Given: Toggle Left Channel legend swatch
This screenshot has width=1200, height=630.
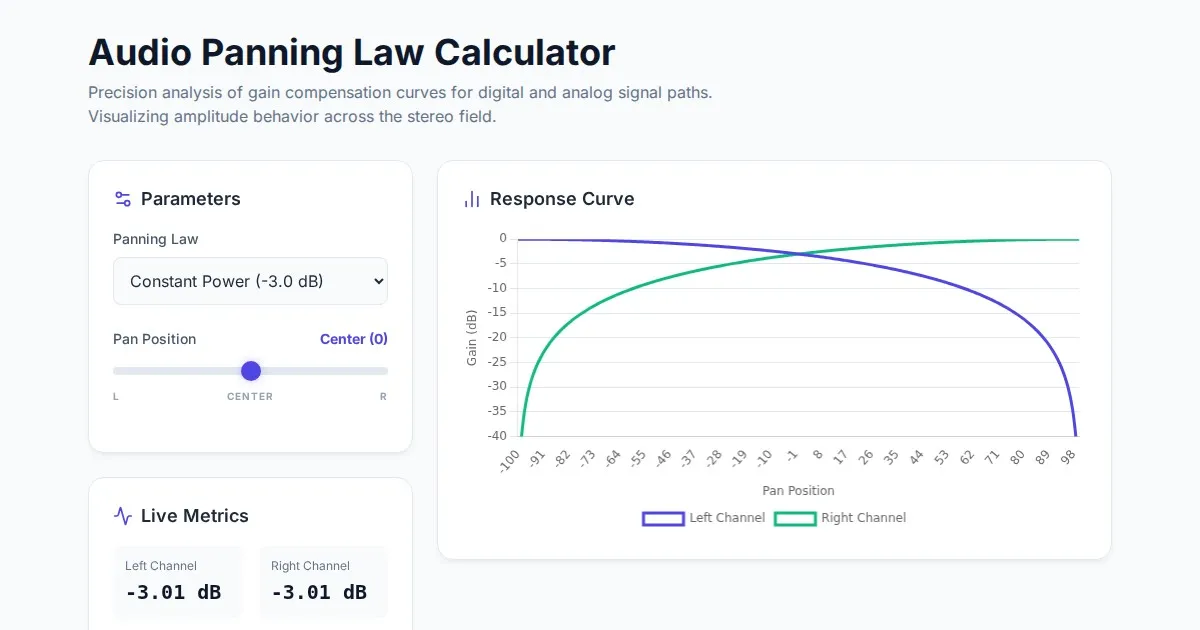Looking at the screenshot, I should click(662, 518).
